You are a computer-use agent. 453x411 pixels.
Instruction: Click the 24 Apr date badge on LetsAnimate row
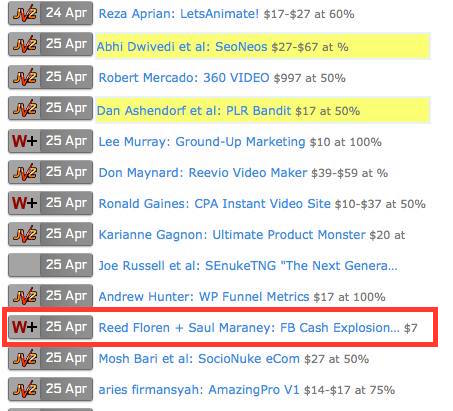[66, 13]
